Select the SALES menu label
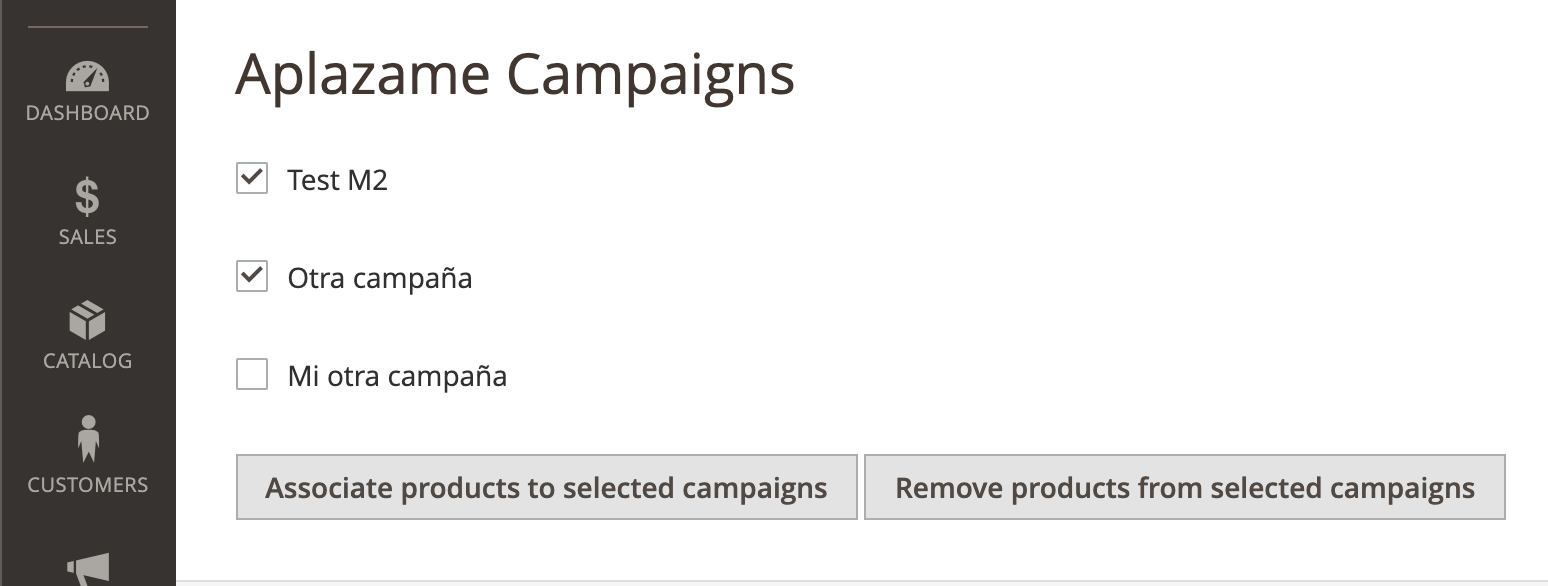Viewport: 1548px width, 586px height. tap(88, 237)
